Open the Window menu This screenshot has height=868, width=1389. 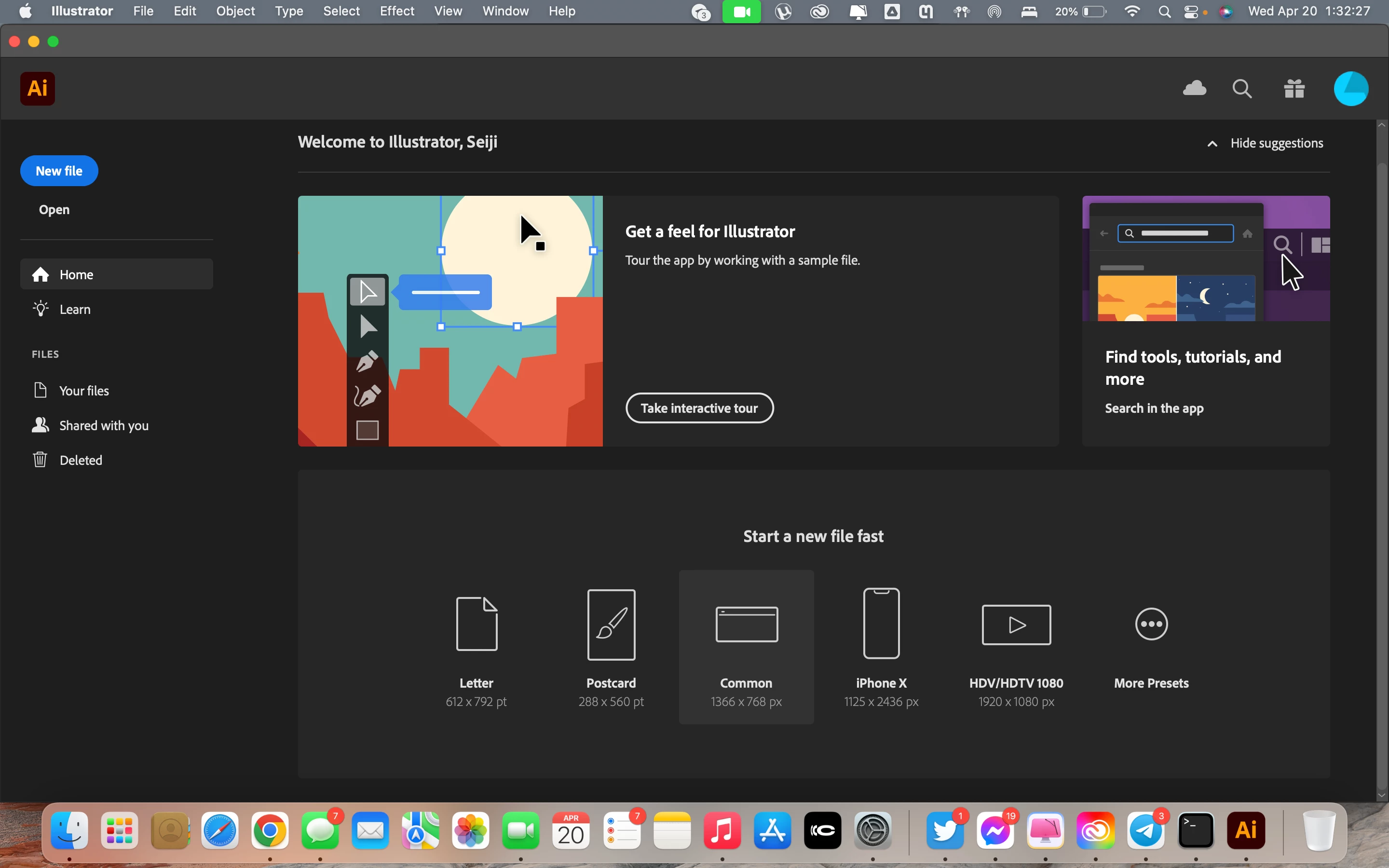(x=505, y=11)
